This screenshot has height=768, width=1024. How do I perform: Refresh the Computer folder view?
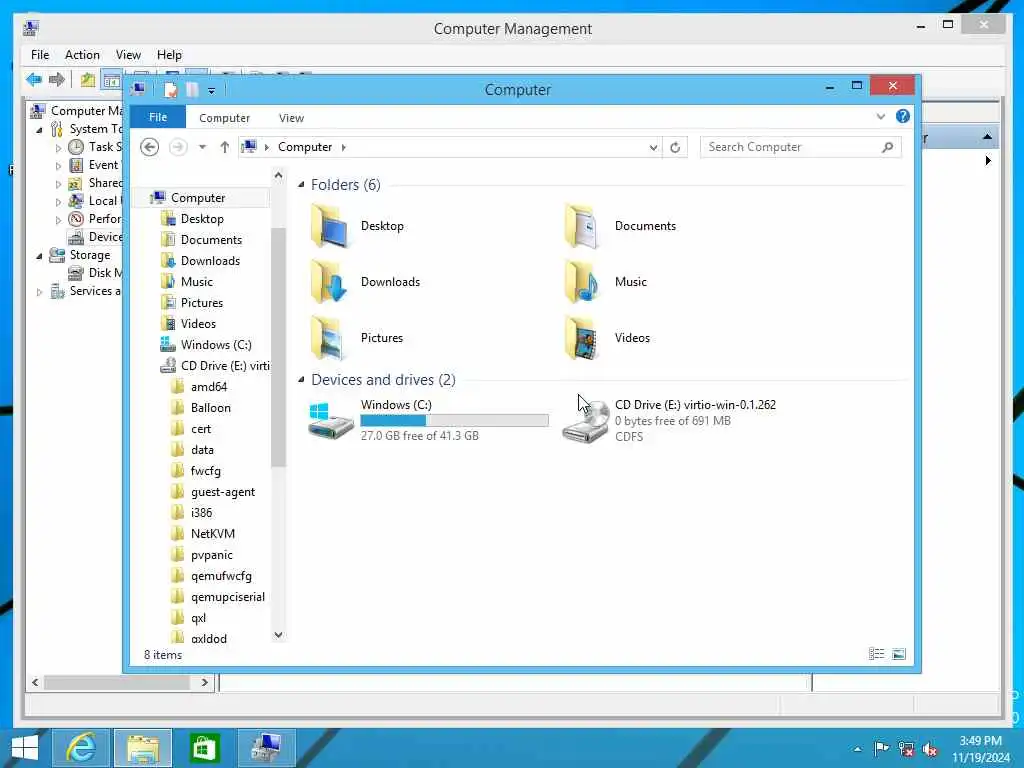click(675, 148)
